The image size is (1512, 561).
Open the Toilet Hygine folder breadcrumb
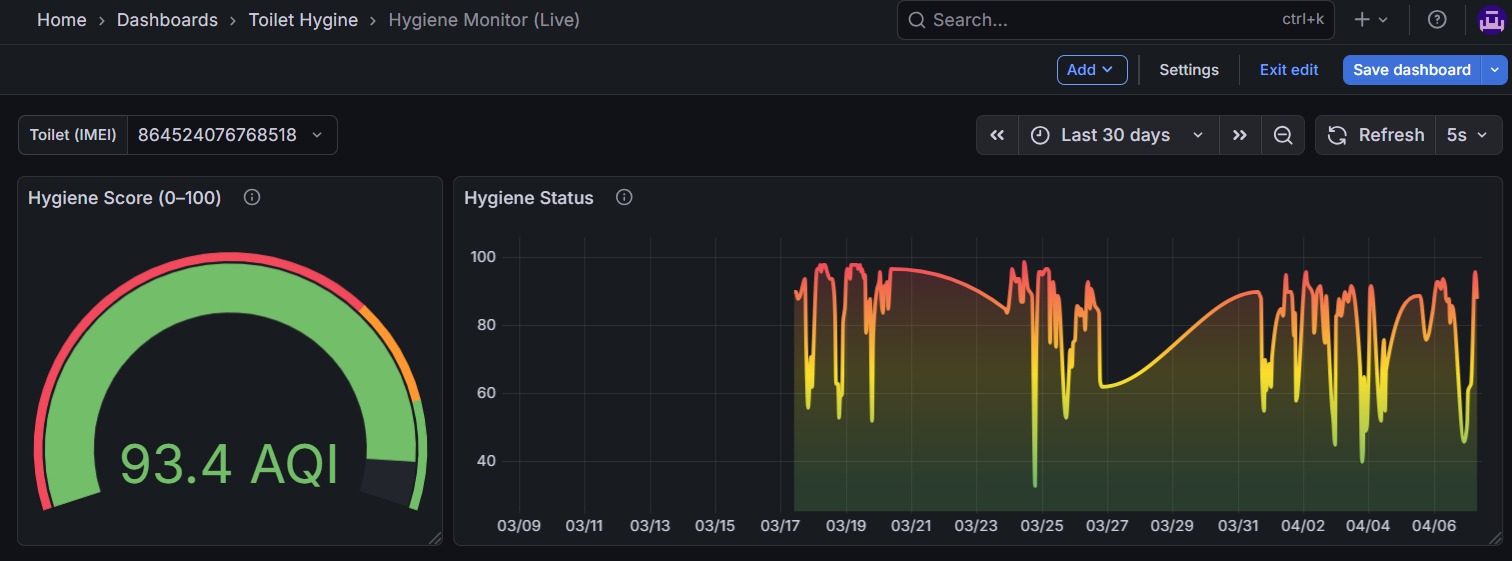[x=303, y=20]
